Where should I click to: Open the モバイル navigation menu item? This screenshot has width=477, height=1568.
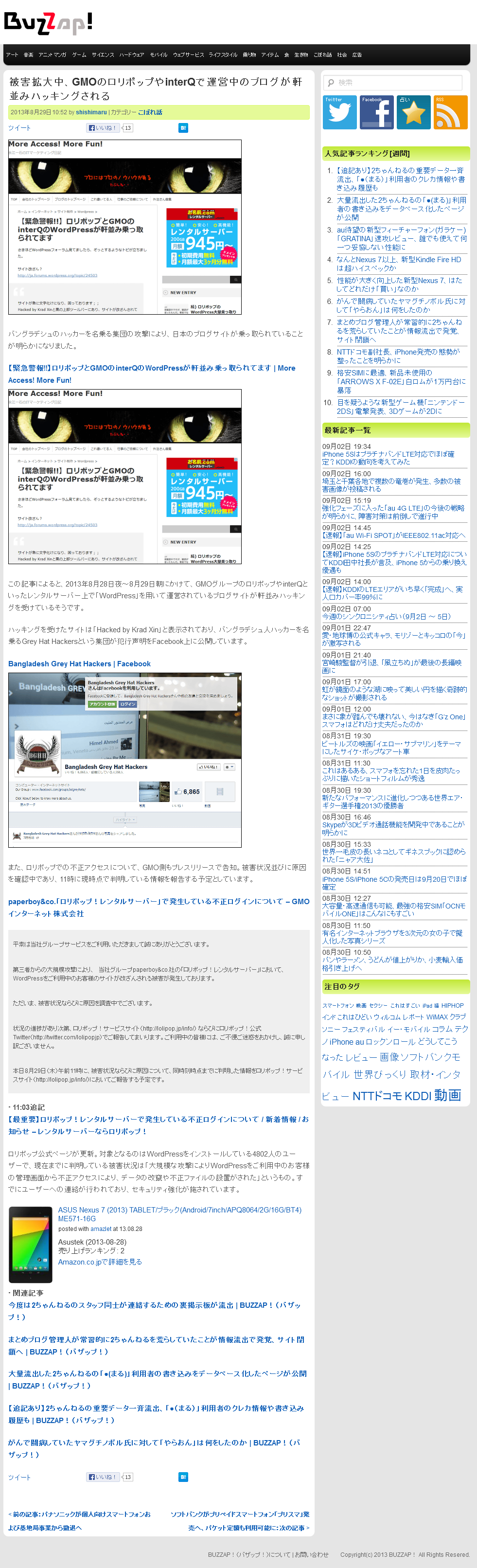tap(158, 55)
